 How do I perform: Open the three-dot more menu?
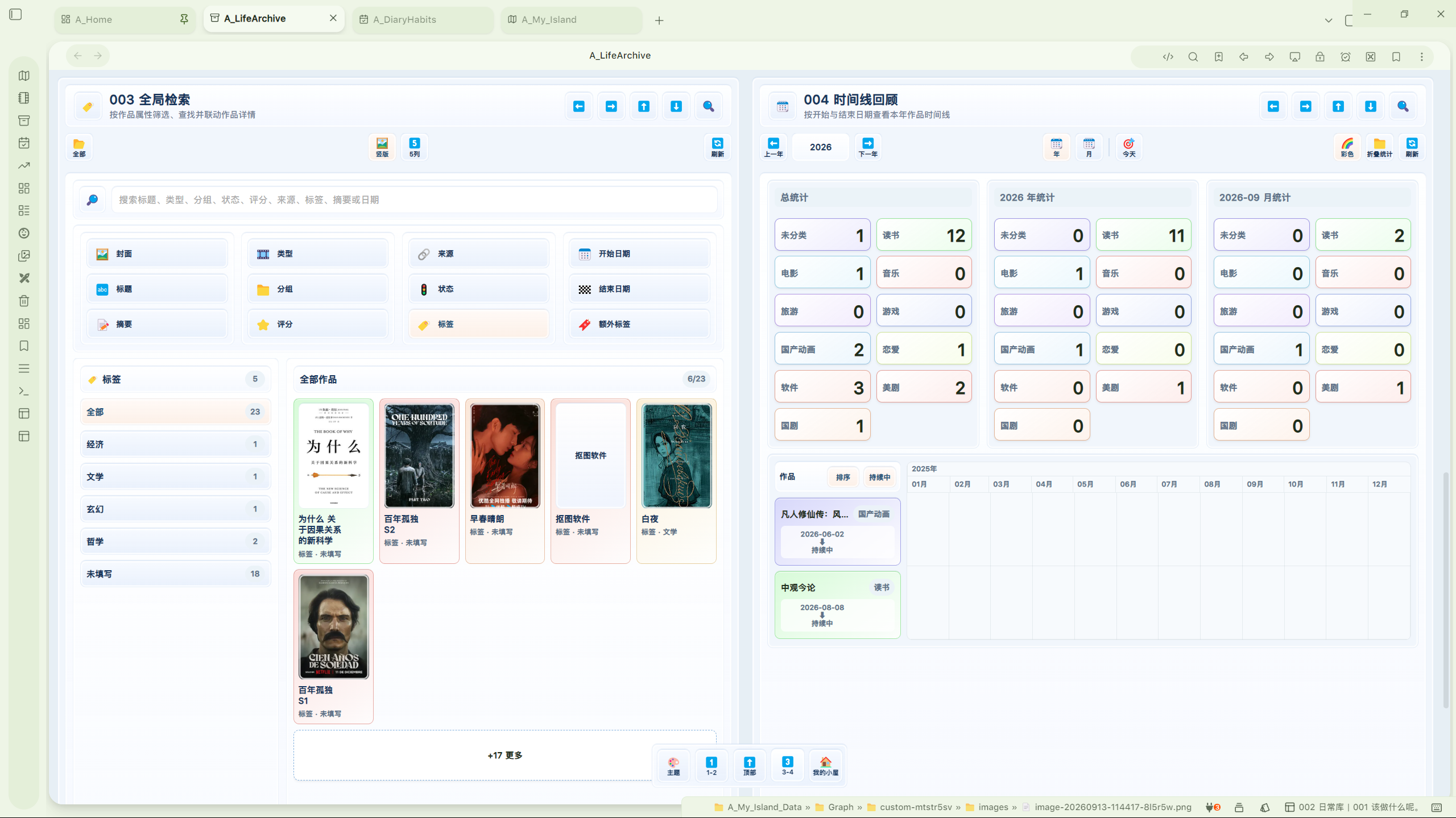coord(1422,57)
